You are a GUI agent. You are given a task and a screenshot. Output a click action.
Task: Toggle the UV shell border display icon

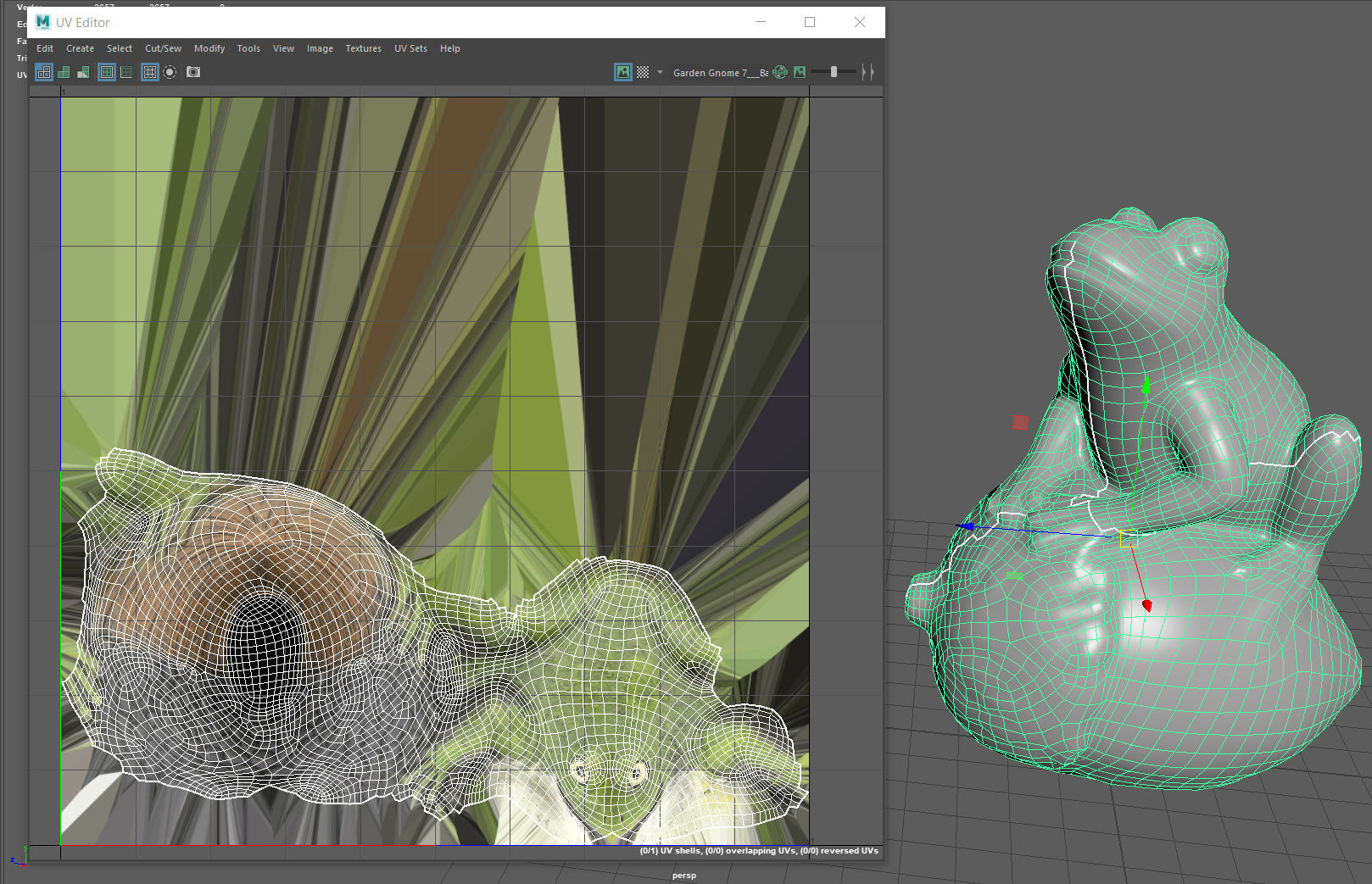click(x=43, y=72)
